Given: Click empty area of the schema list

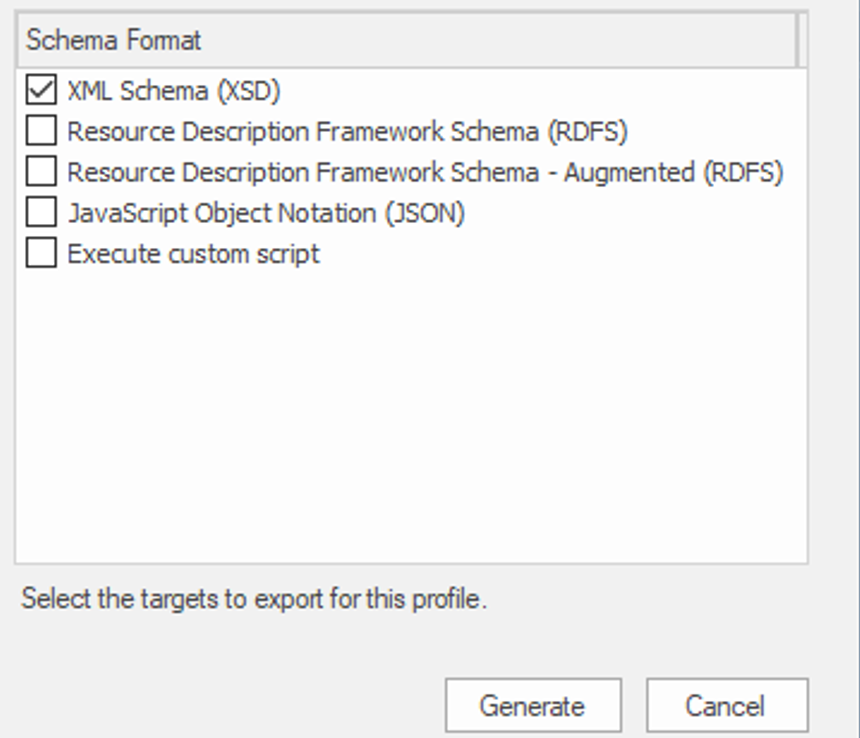Looking at the screenshot, I should pyautogui.click(x=400, y=420).
